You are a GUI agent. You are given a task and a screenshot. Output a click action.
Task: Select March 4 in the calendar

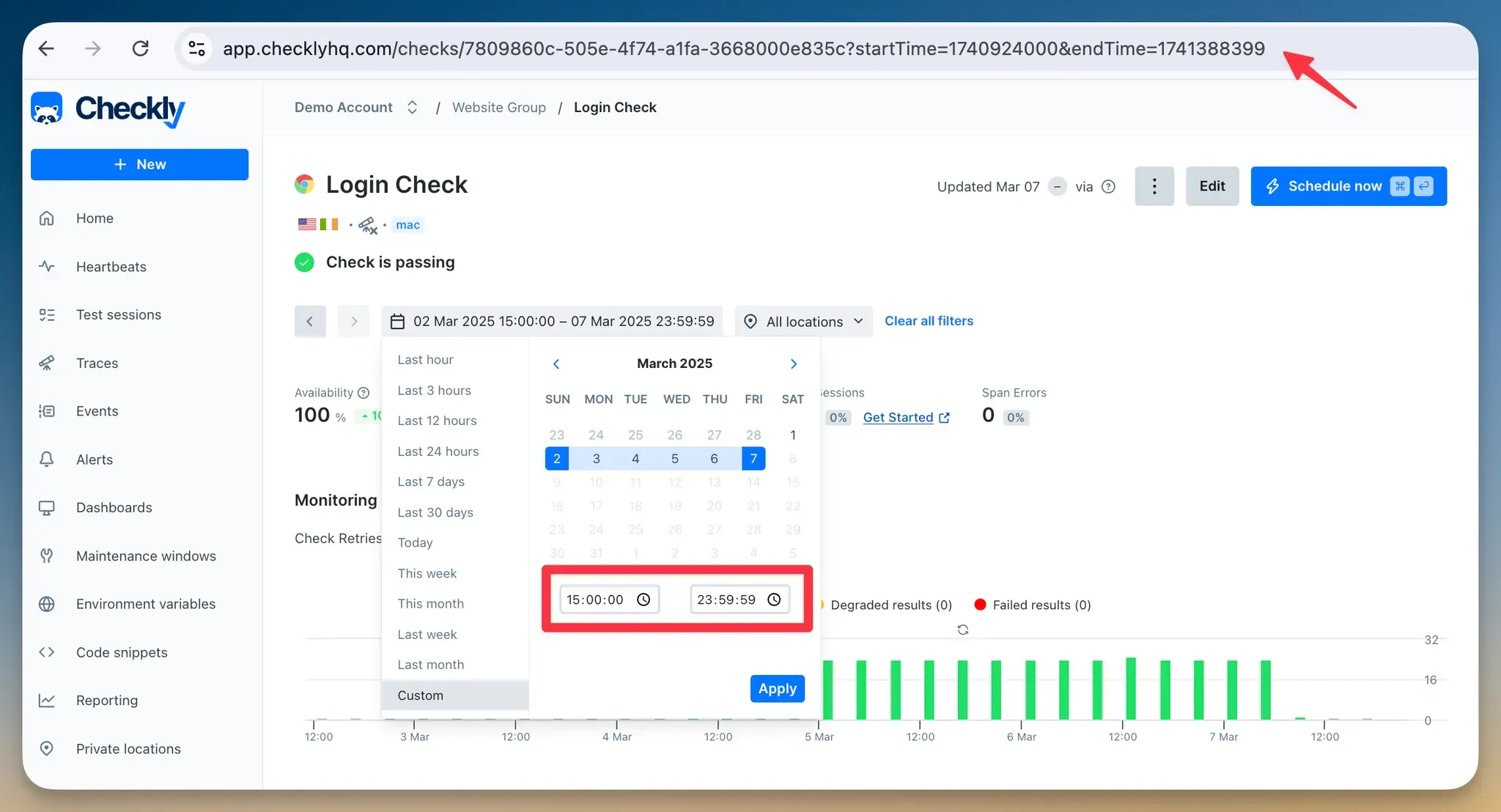(x=635, y=459)
